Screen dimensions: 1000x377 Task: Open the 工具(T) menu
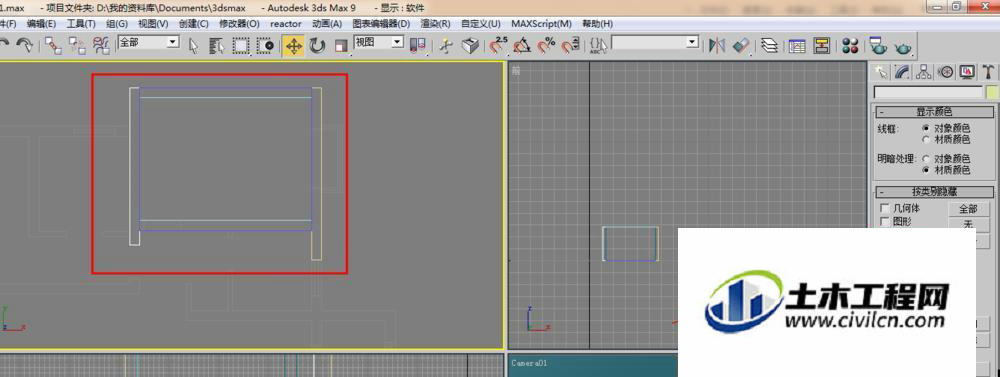81,24
